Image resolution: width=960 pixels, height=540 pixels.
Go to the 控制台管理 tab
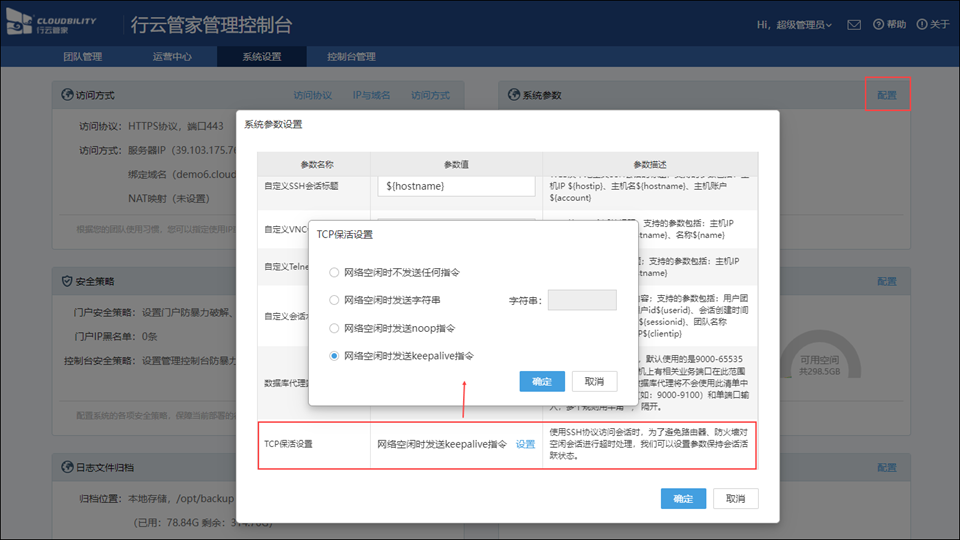pyautogui.click(x=351, y=57)
